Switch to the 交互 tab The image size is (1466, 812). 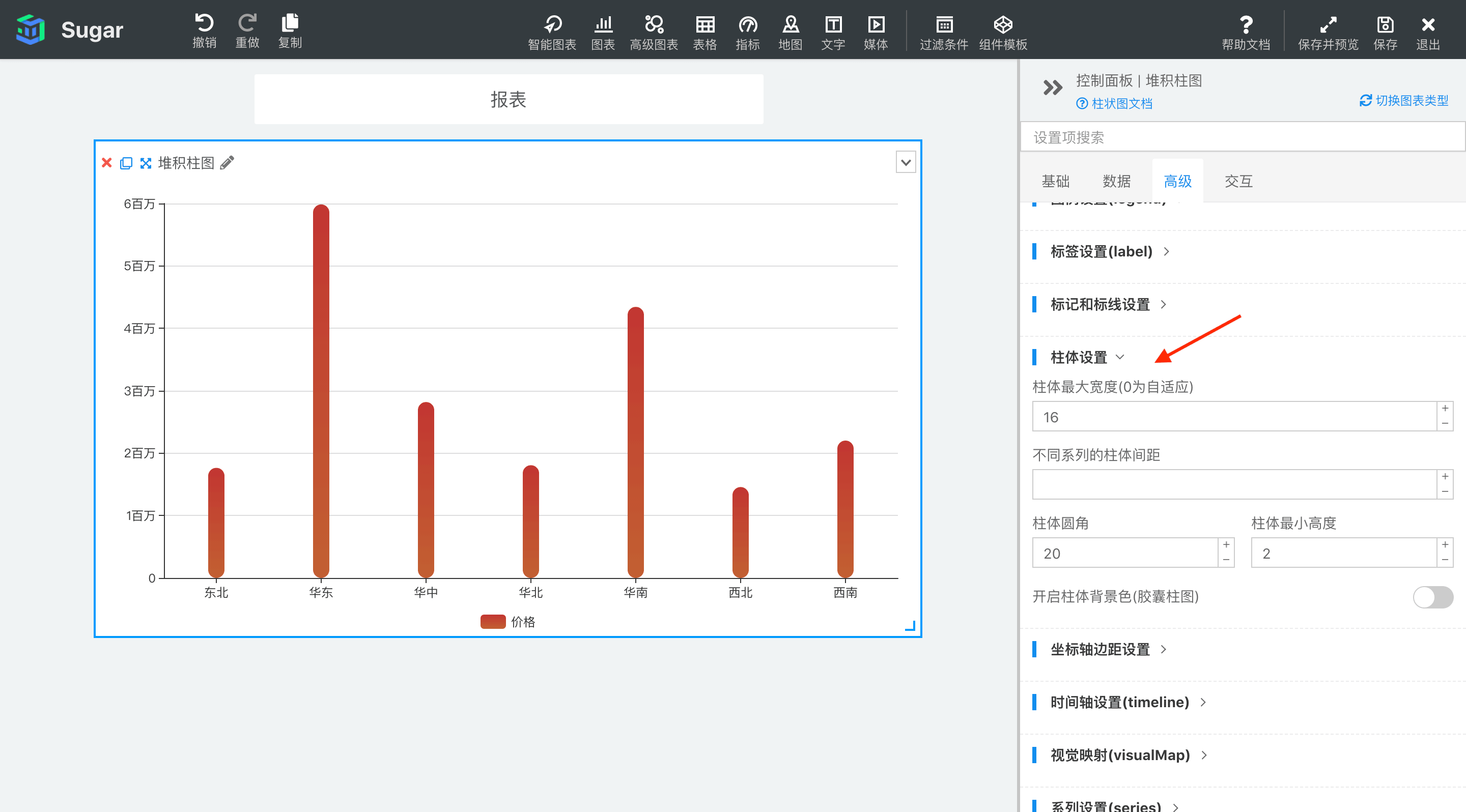click(x=1238, y=182)
